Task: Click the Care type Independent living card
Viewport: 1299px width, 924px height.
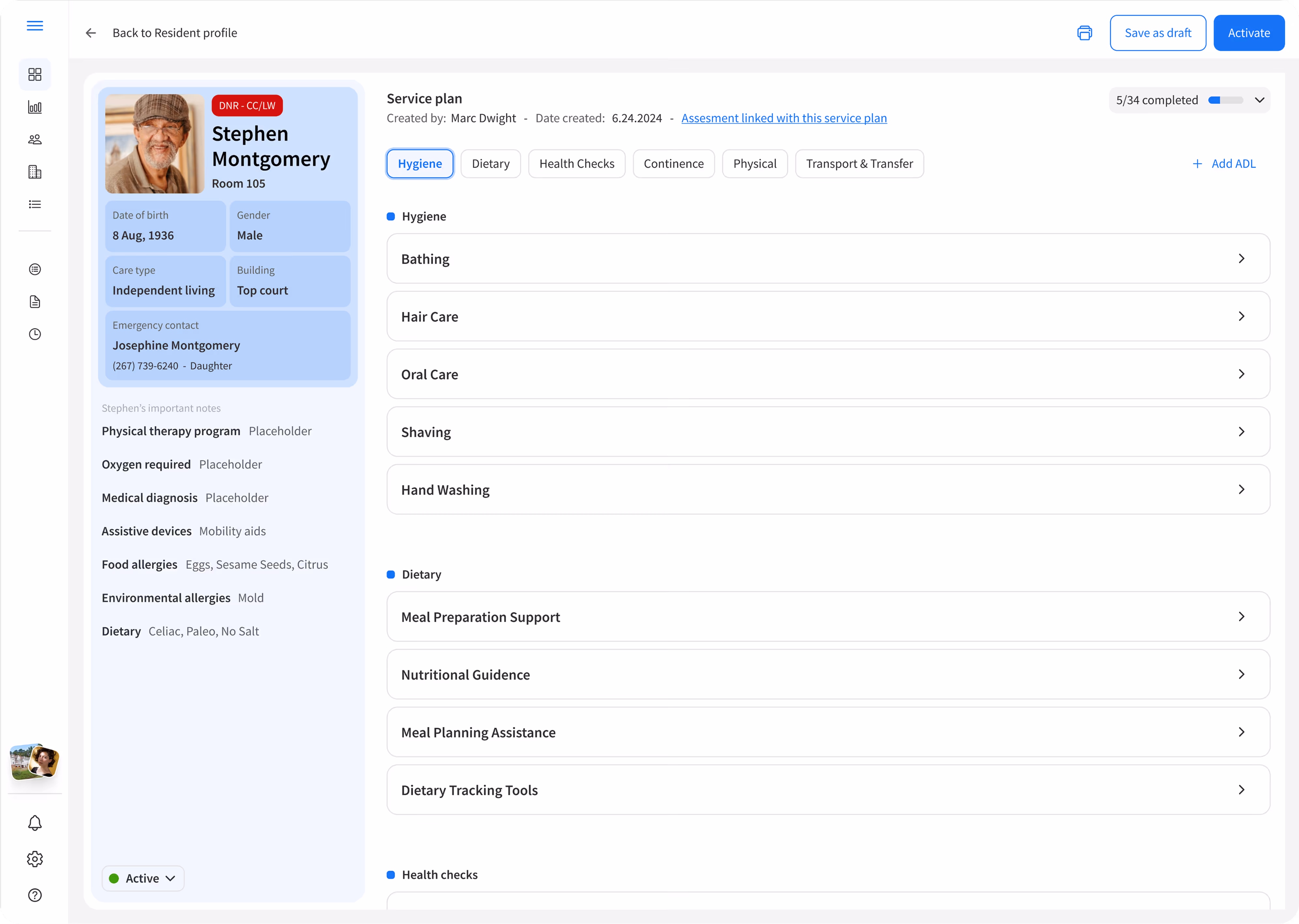Action: pos(166,282)
